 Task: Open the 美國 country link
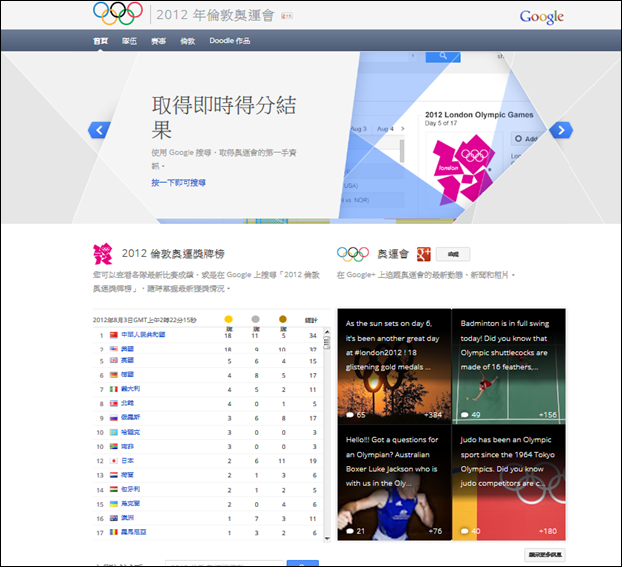pyautogui.click(x=127, y=349)
